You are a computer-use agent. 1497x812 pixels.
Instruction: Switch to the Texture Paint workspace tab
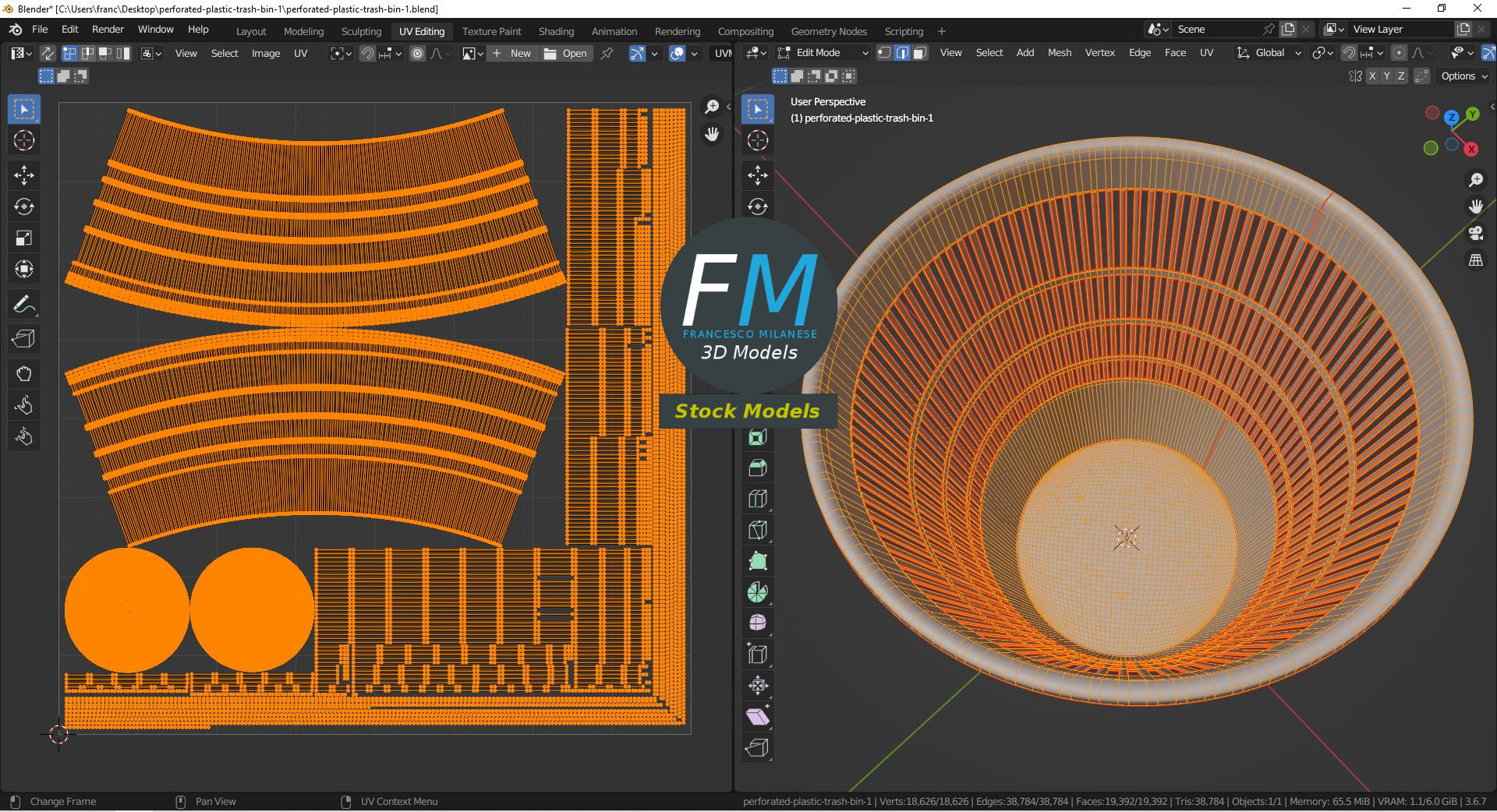click(x=491, y=31)
